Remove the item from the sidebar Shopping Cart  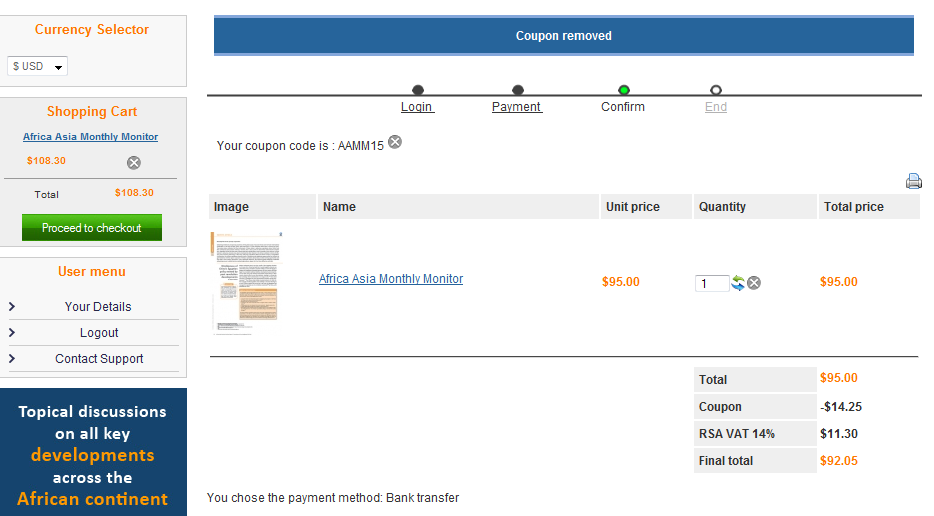134,162
